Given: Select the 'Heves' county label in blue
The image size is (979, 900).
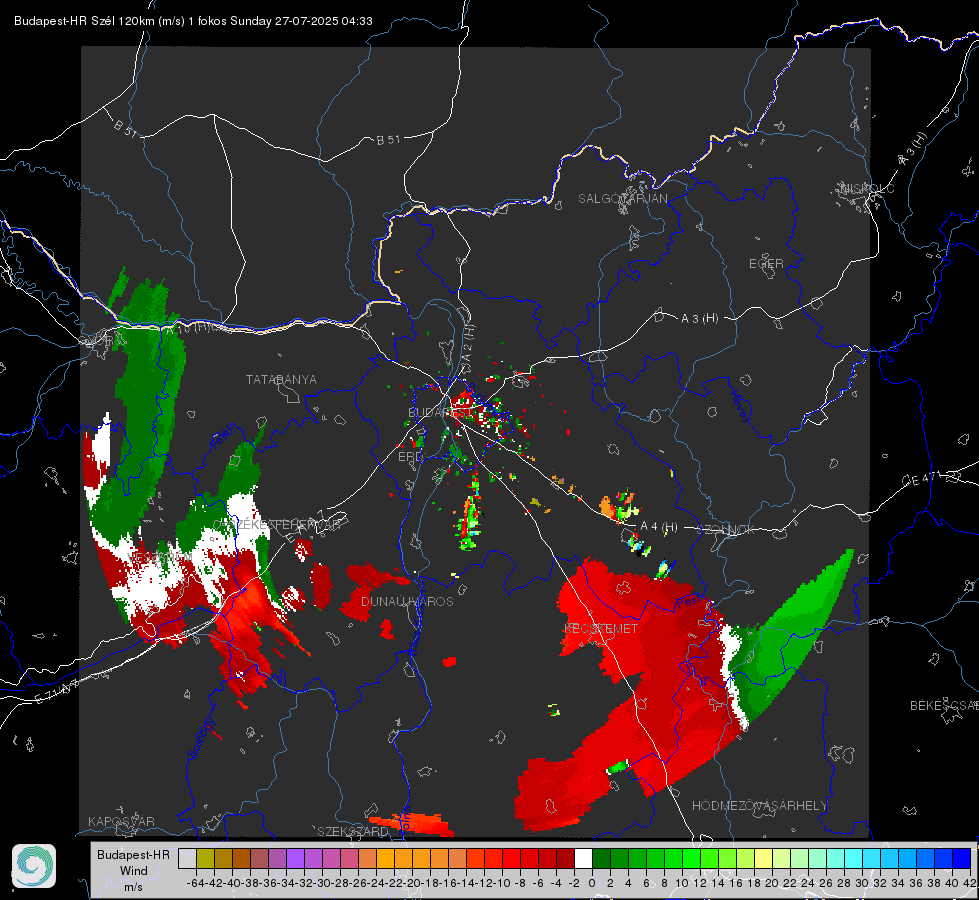Looking at the screenshot, I should (740, 407).
